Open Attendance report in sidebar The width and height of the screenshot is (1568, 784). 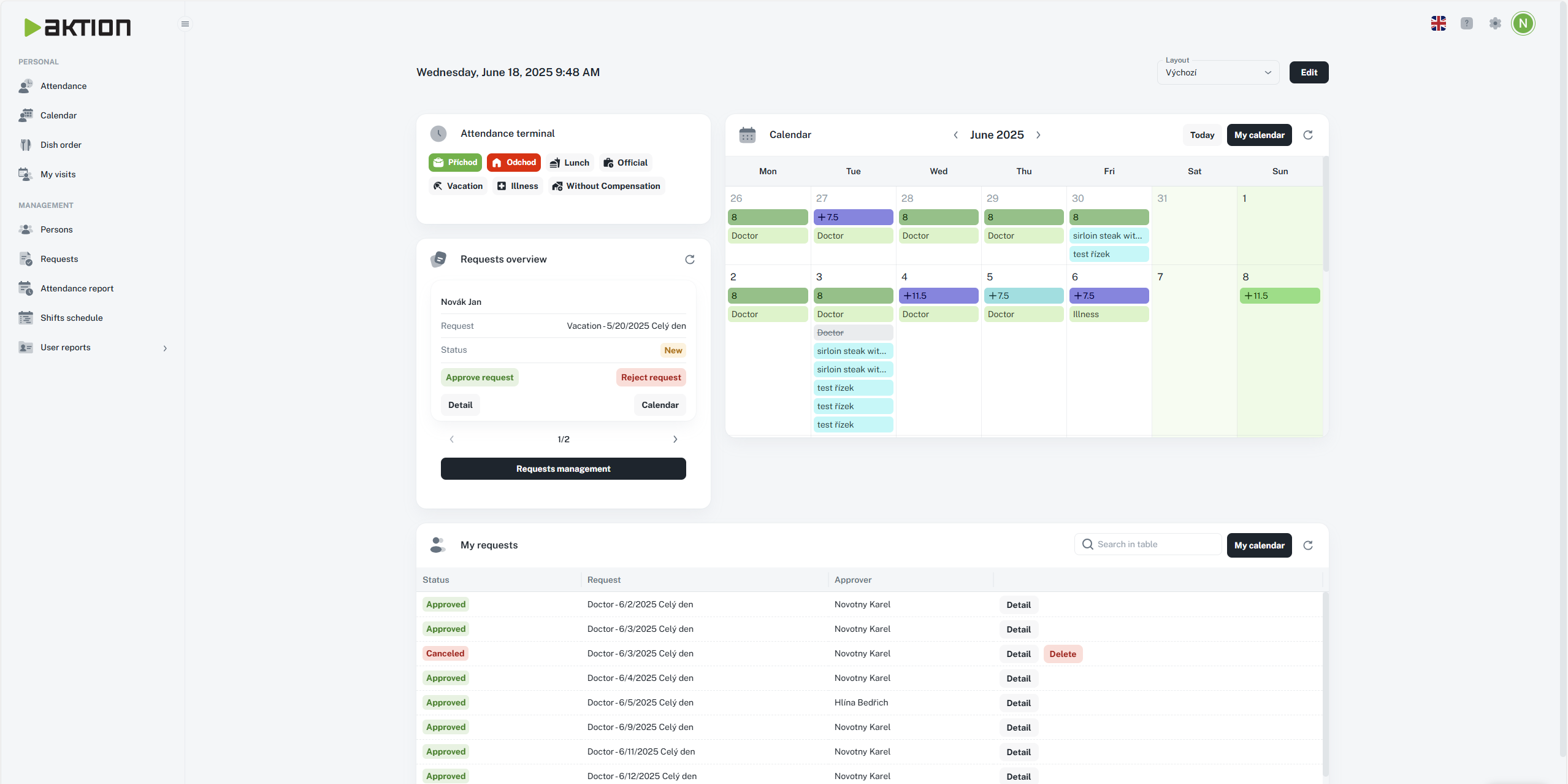pyautogui.click(x=77, y=288)
